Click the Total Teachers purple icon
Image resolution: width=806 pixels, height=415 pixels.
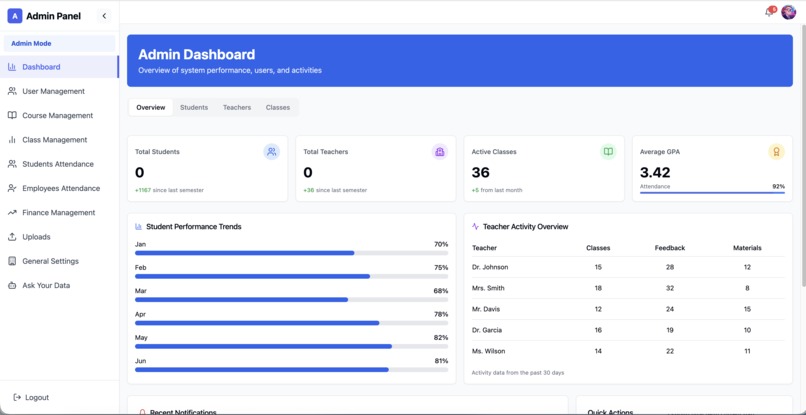(439, 152)
